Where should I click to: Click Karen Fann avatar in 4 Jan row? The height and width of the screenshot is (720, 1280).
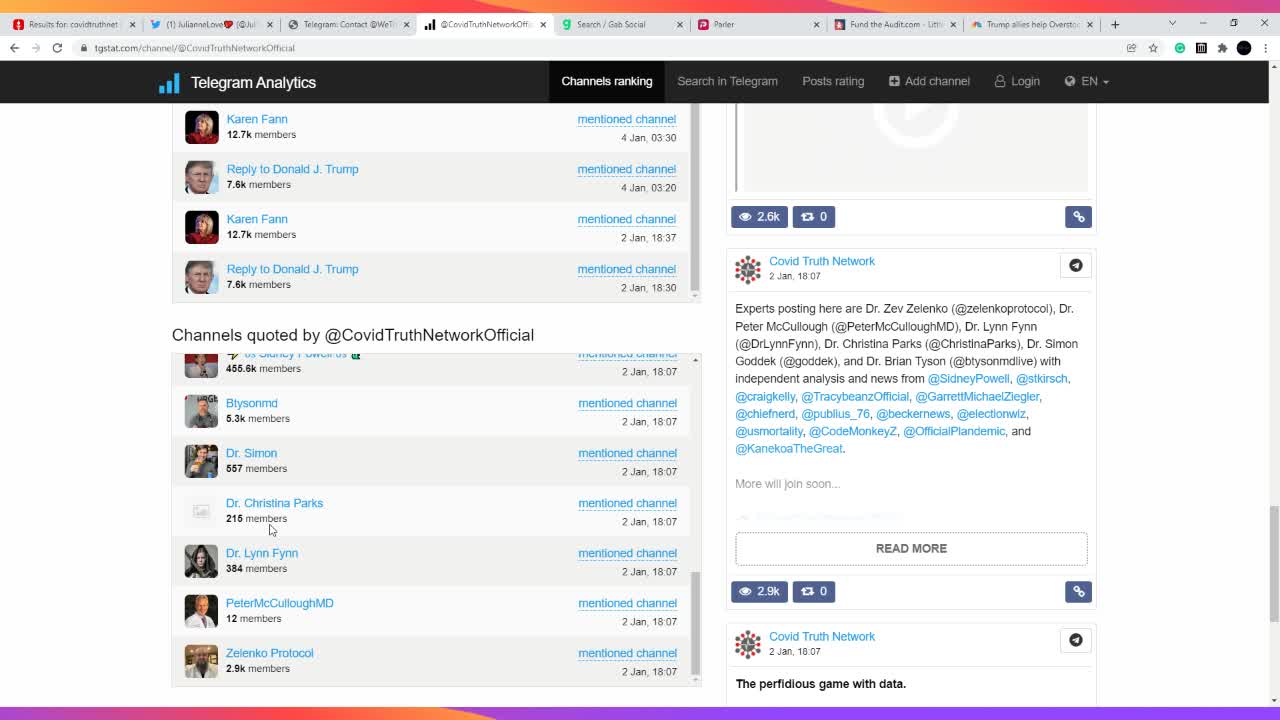point(201,127)
